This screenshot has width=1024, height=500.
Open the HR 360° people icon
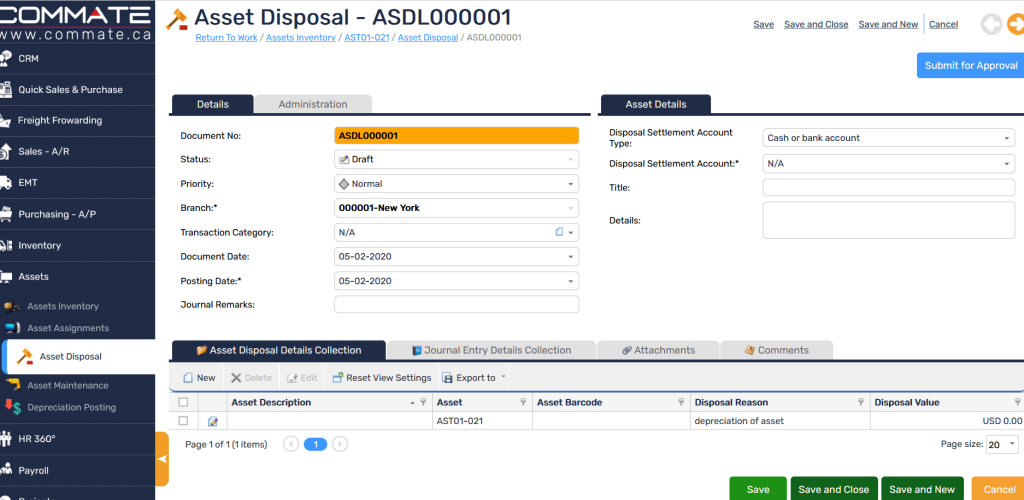click(x=6, y=439)
